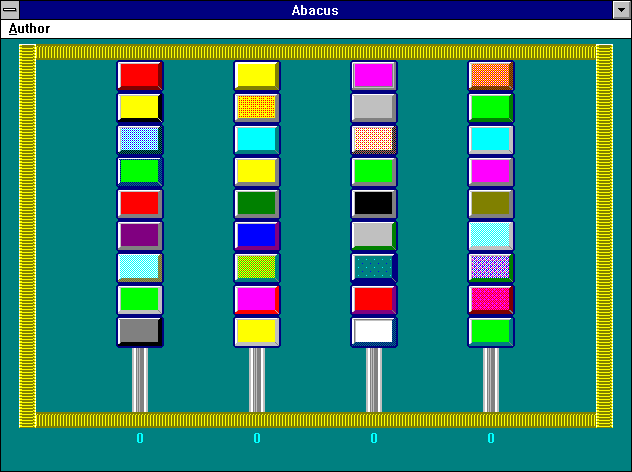This screenshot has width=632, height=472.
Task: Click the topmost yellow bead in second column
Action: point(257,76)
